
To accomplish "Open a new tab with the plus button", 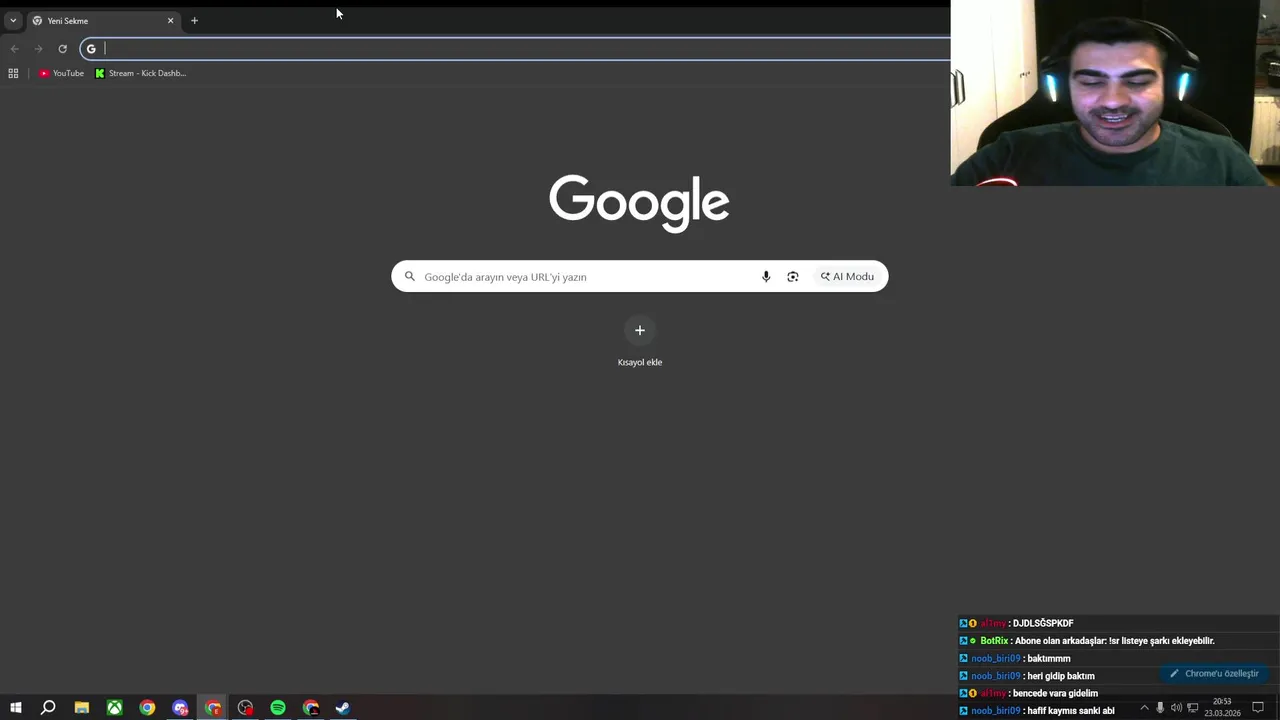I will [x=194, y=20].
